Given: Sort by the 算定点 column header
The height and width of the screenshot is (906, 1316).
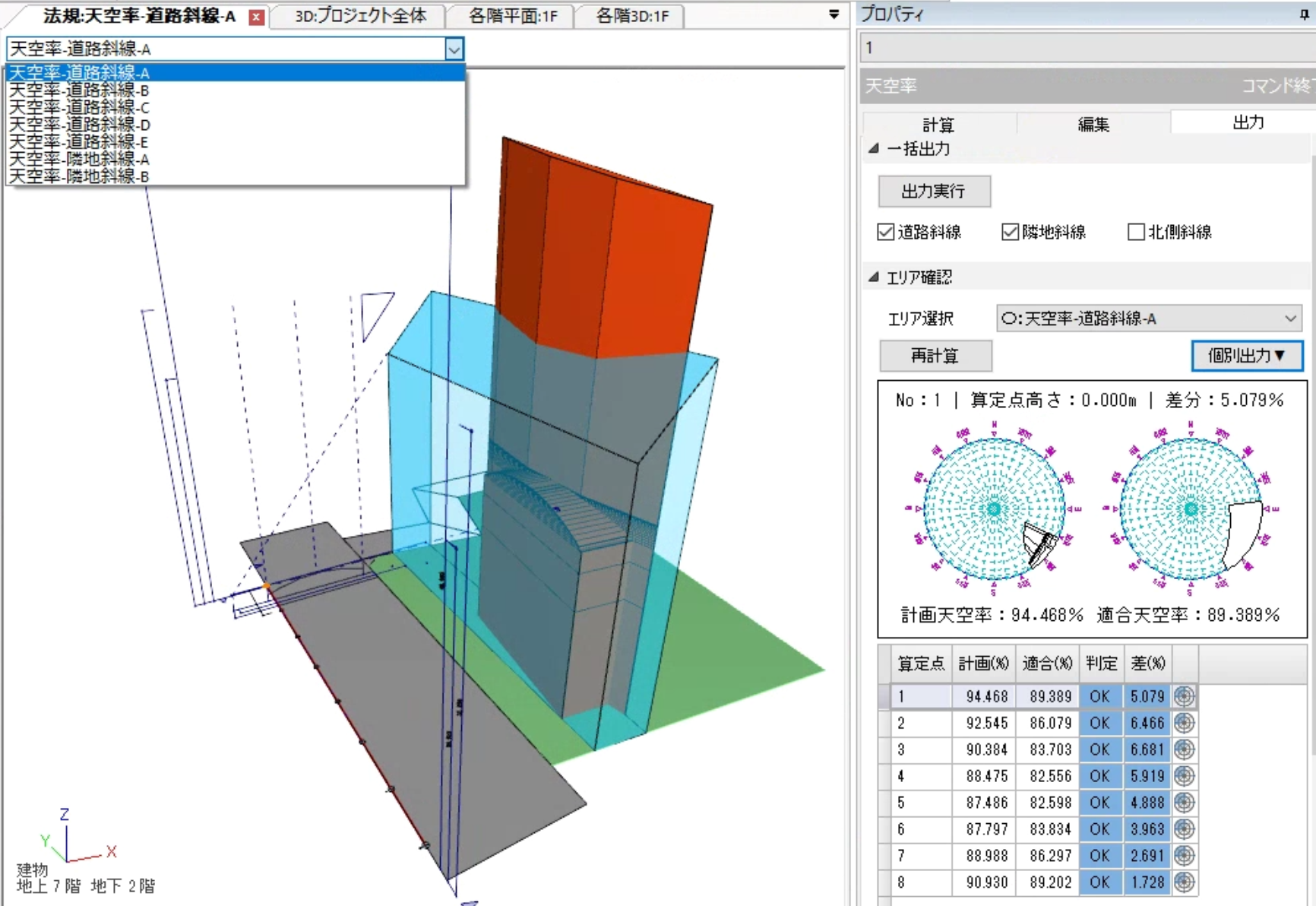Looking at the screenshot, I should [921, 664].
